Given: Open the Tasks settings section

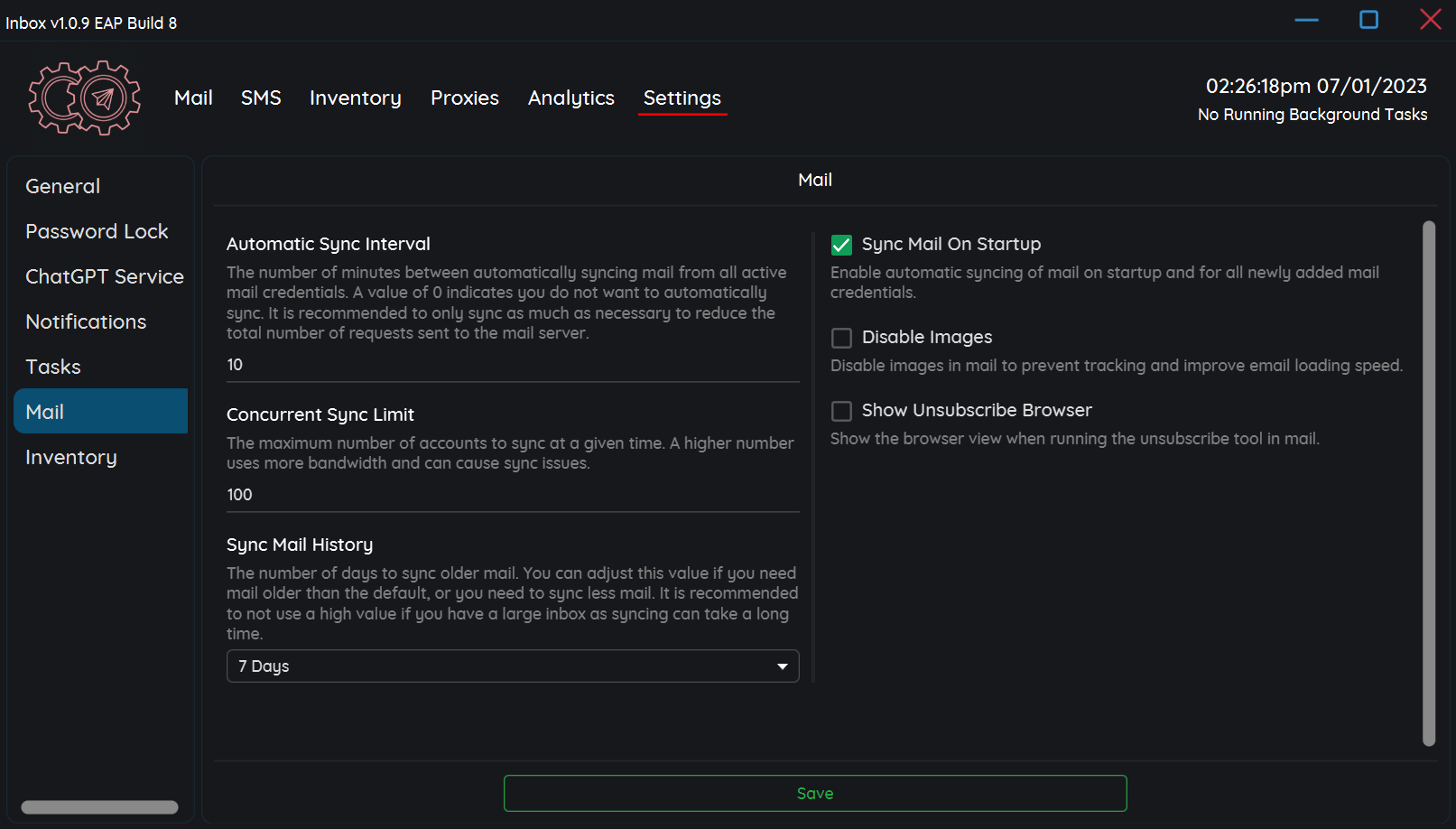Looking at the screenshot, I should [53, 367].
